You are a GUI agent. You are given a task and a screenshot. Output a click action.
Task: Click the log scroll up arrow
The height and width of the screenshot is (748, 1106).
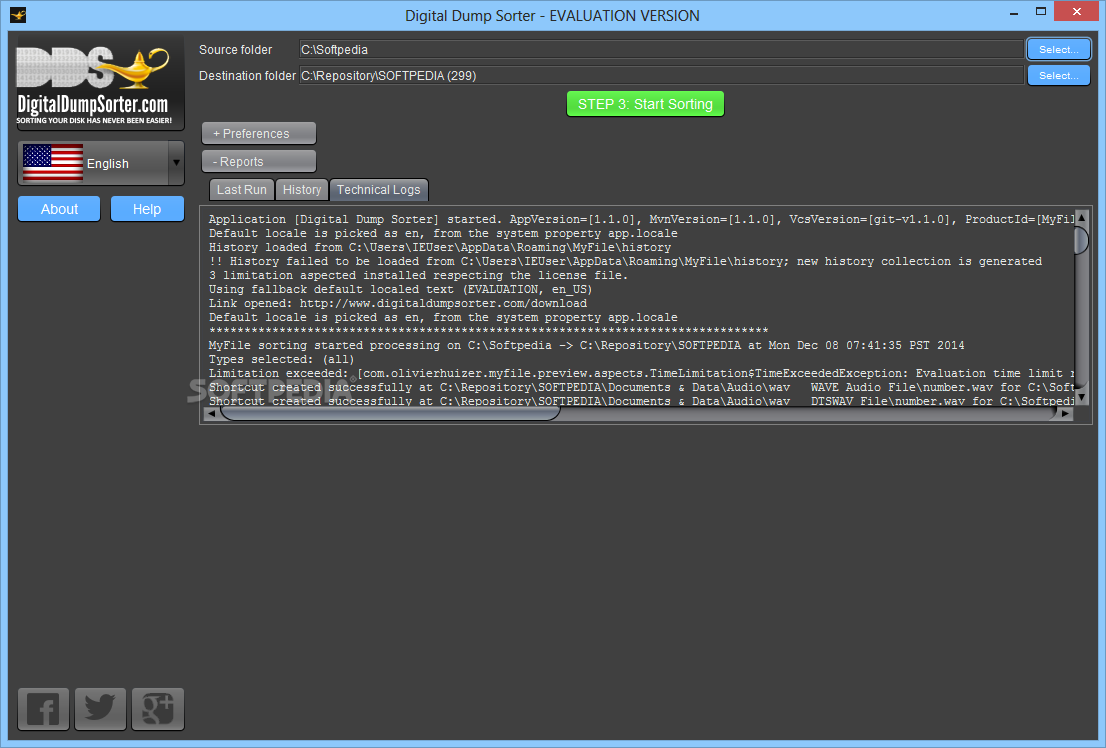pyautogui.click(x=1081, y=217)
